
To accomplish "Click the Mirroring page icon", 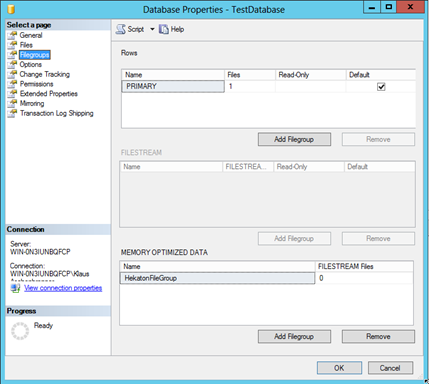I will click(12, 103).
